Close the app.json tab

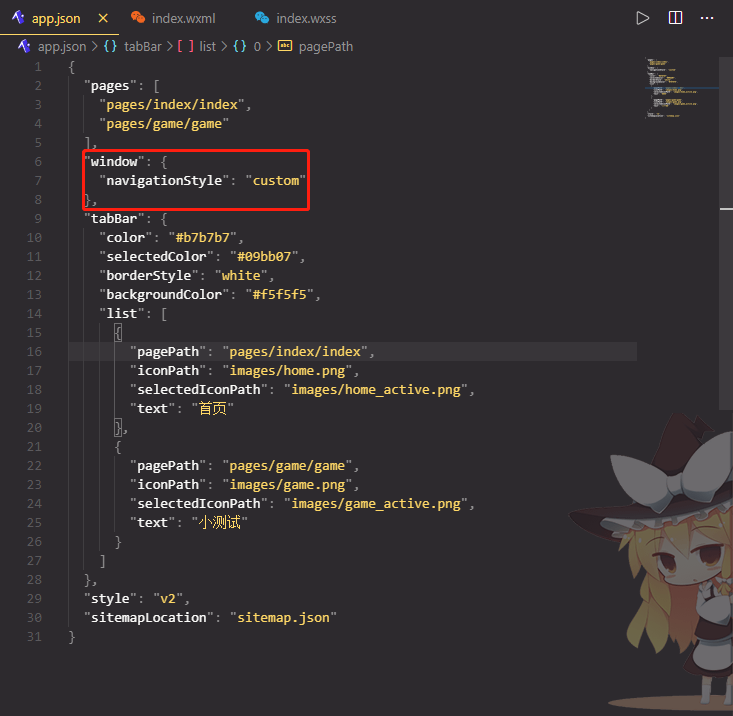coord(103,18)
